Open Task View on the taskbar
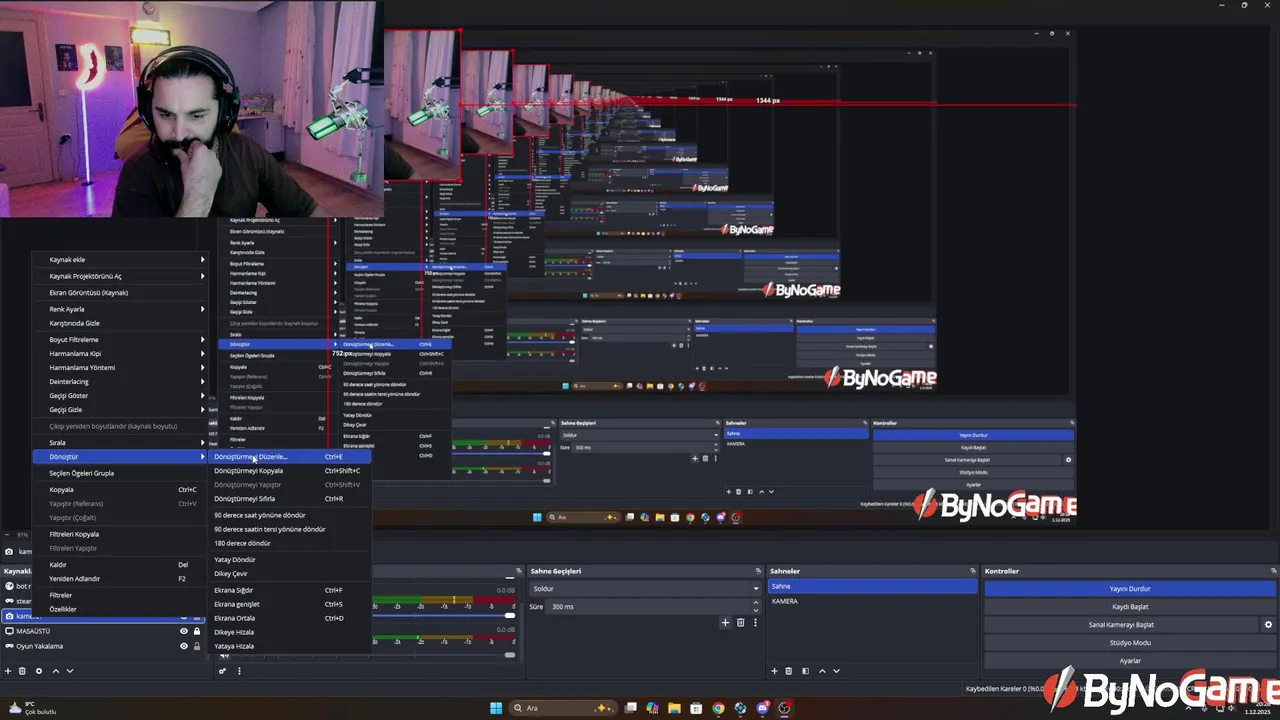 tap(631, 708)
